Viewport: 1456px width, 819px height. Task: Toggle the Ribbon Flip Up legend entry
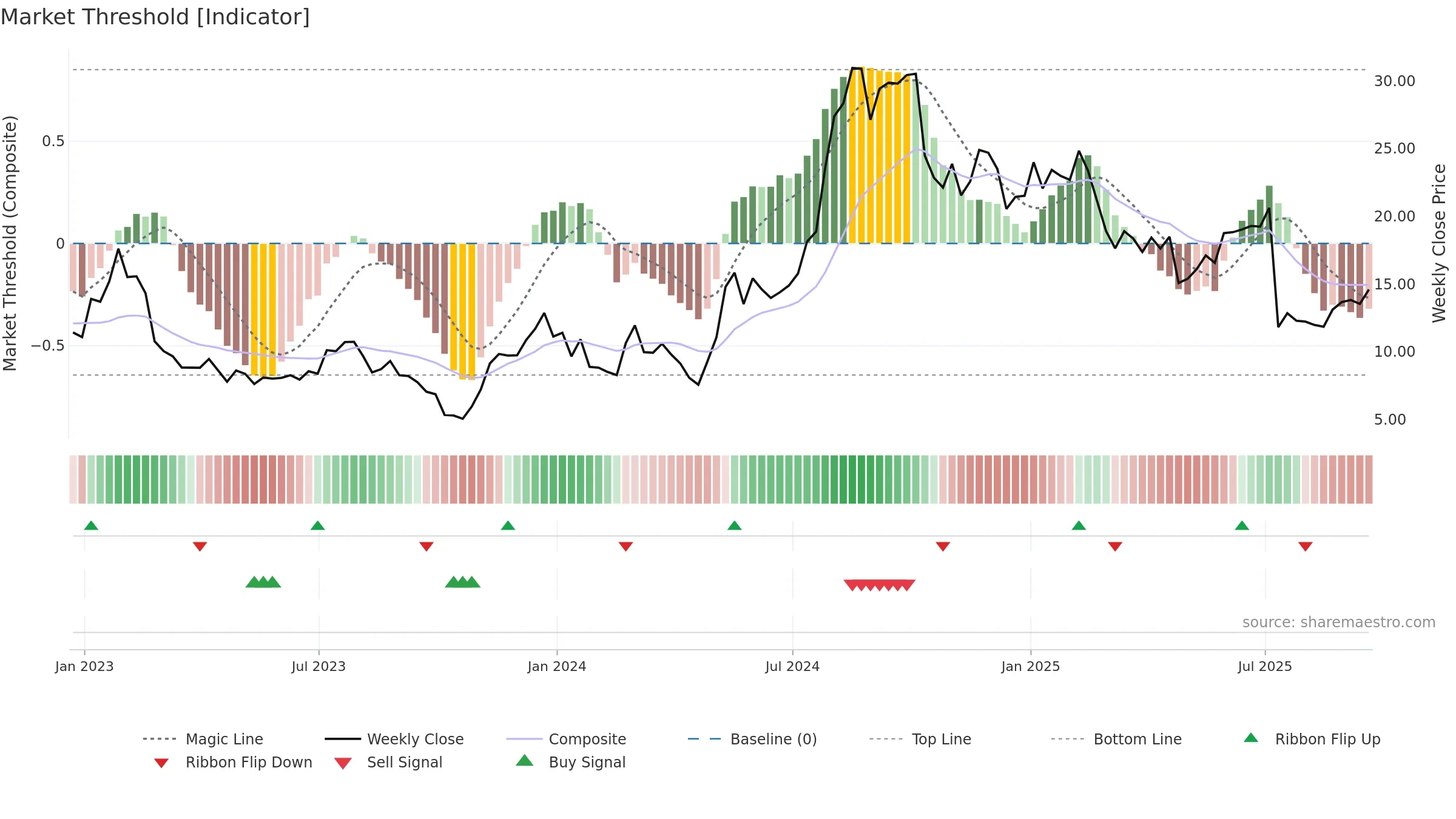(x=1312, y=739)
